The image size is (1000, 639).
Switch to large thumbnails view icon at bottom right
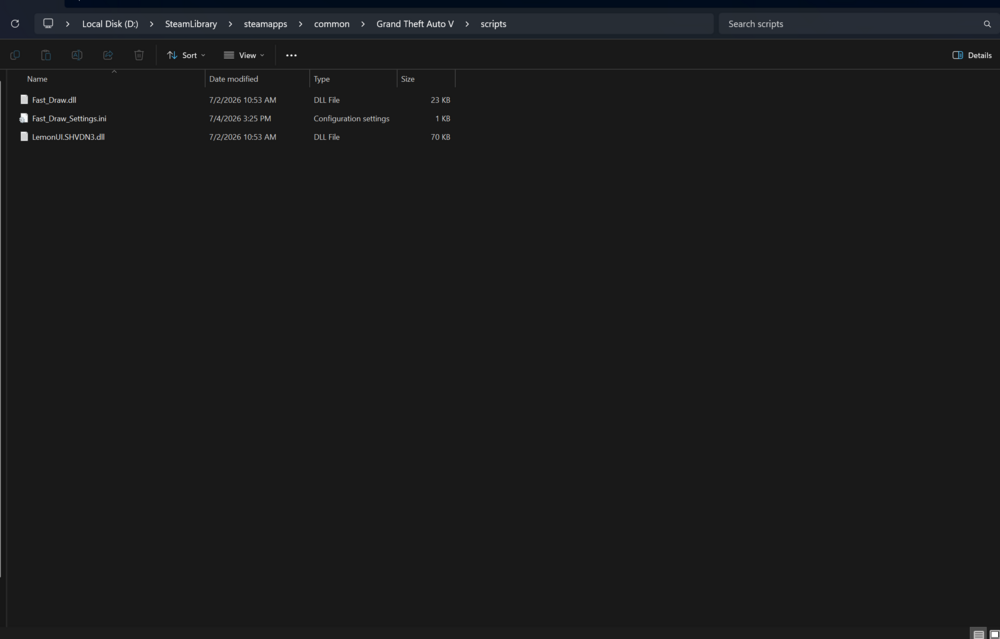994,635
